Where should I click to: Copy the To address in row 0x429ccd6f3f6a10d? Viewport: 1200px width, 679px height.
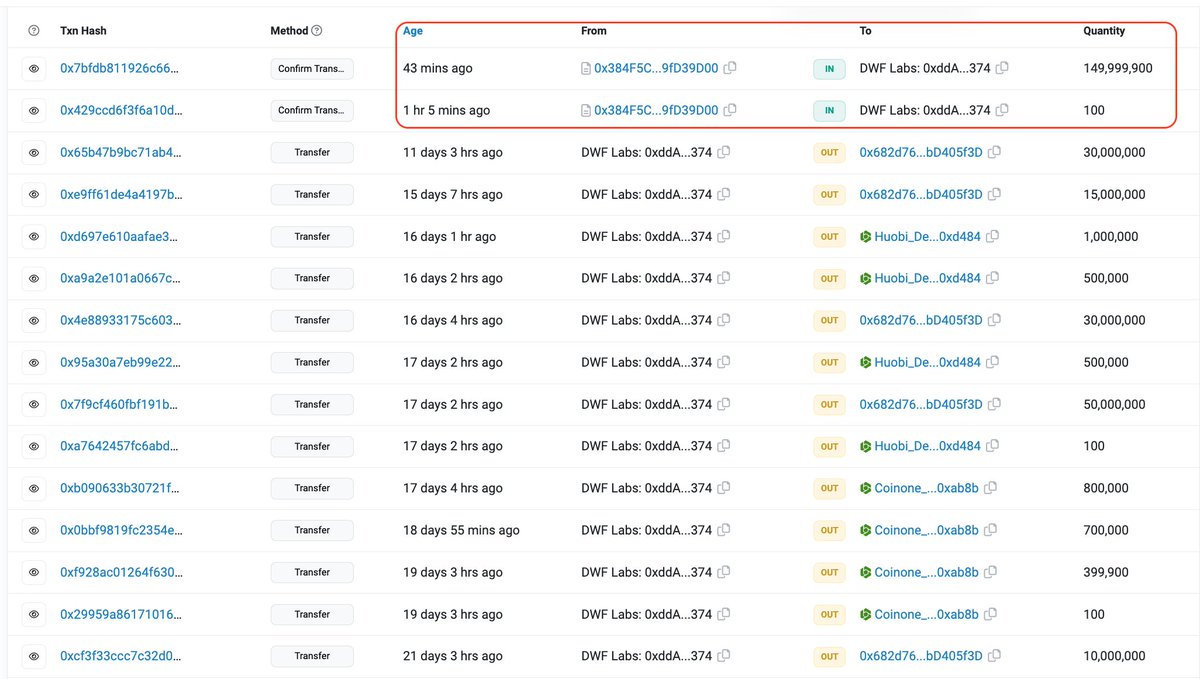coord(1002,110)
